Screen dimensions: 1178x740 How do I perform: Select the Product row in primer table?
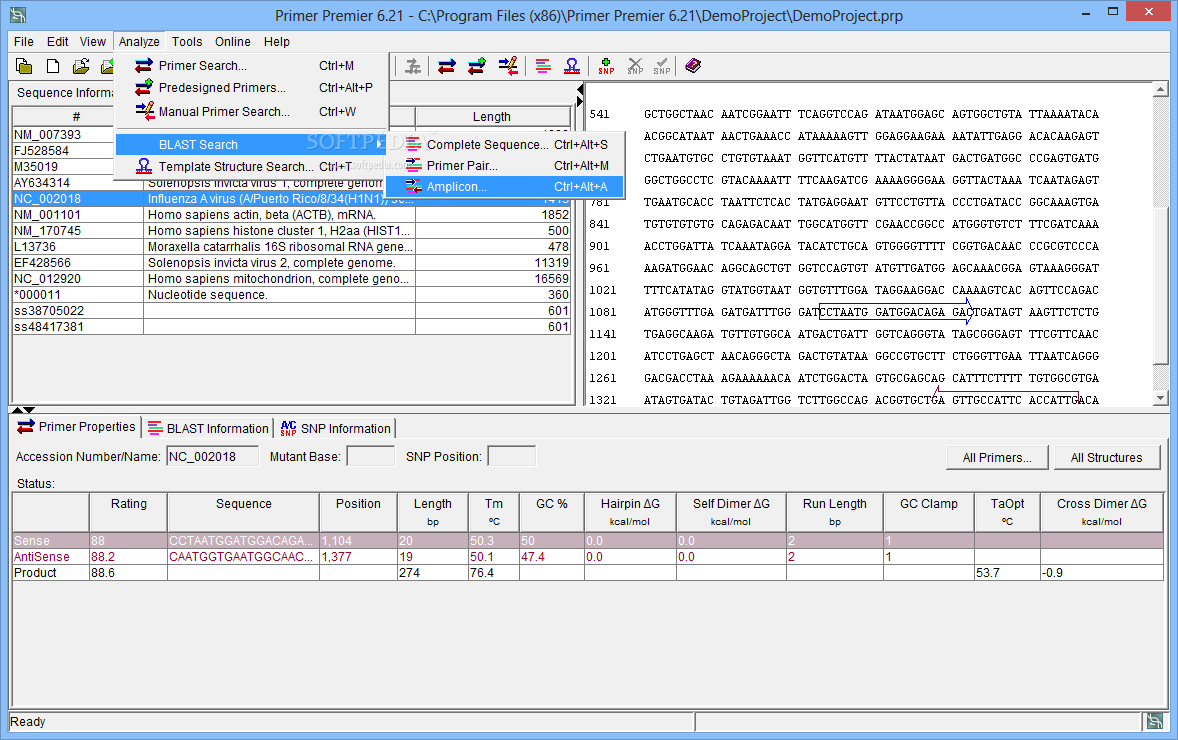587,572
